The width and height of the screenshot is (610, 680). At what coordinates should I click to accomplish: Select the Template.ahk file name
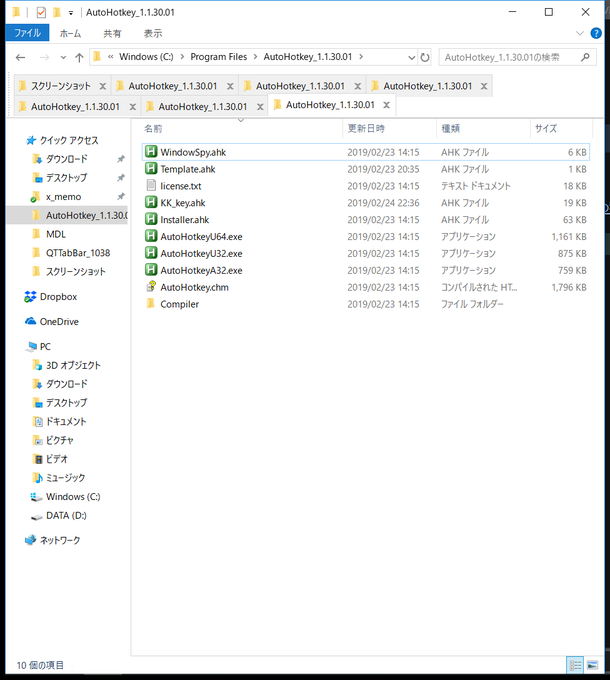pos(188,169)
